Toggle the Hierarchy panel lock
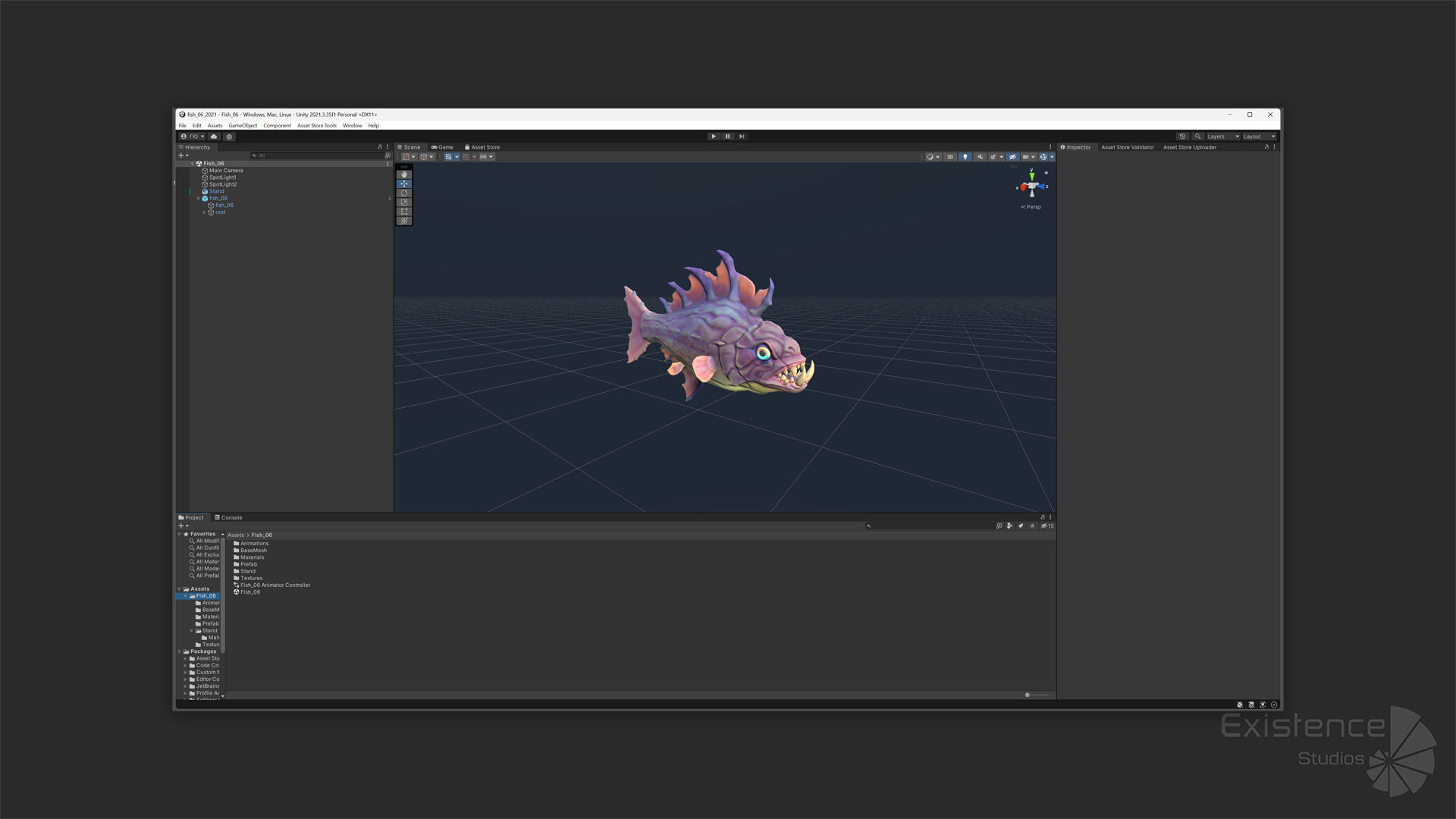 pyautogui.click(x=380, y=147)
